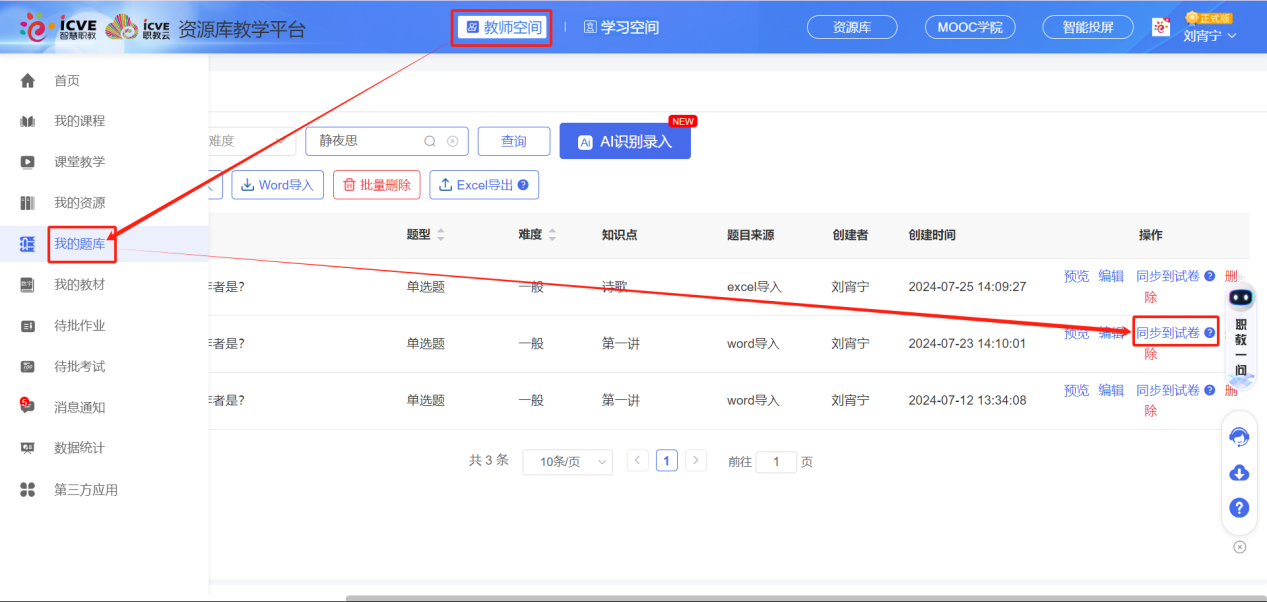Open the help question mark icon
Image resolution: width=1267 pixels, height=602 pixels.
click(1239, 508)
